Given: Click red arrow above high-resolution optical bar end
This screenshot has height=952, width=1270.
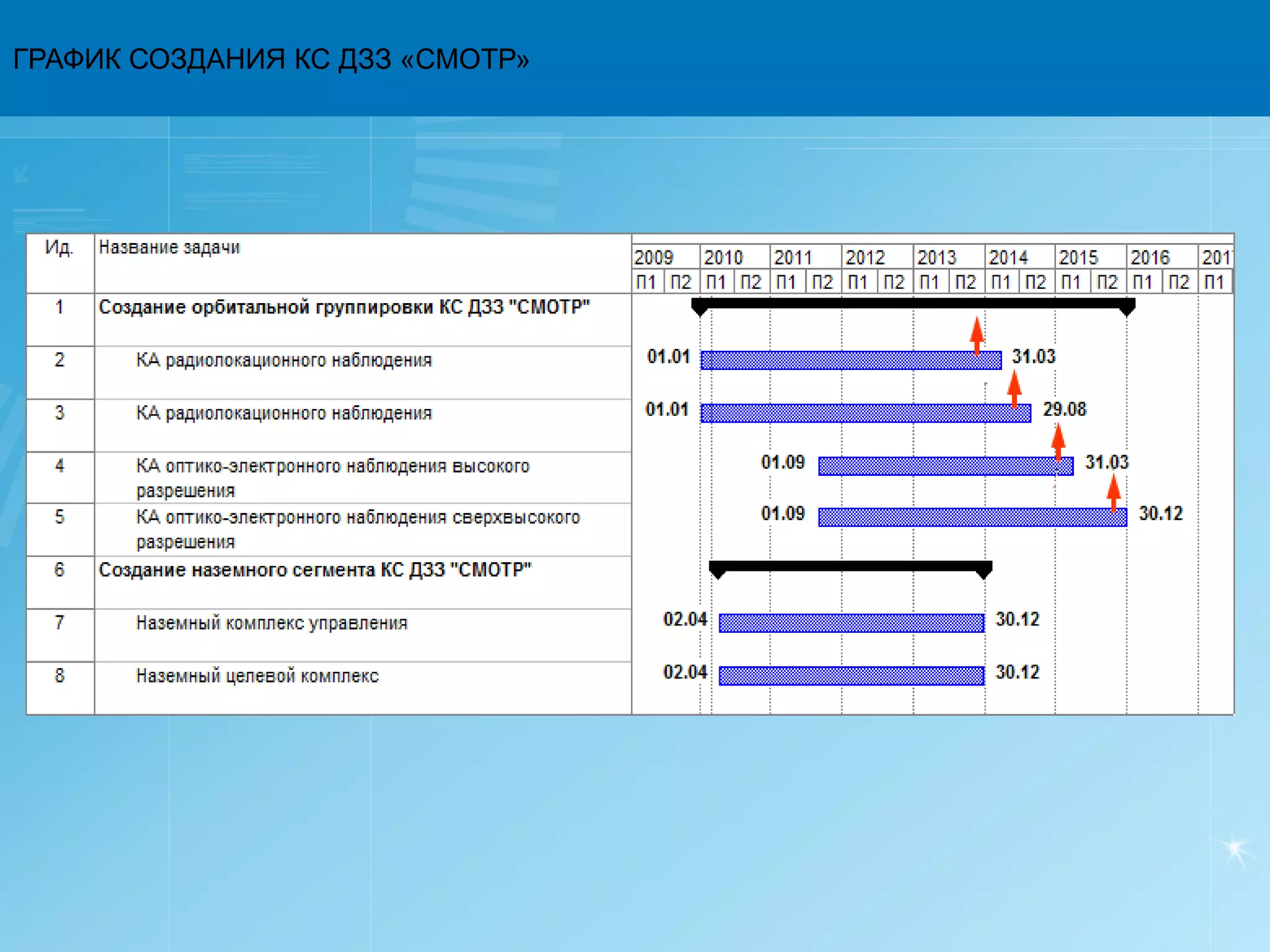Looking at the screenshot, I should (x=1058, y=440).
